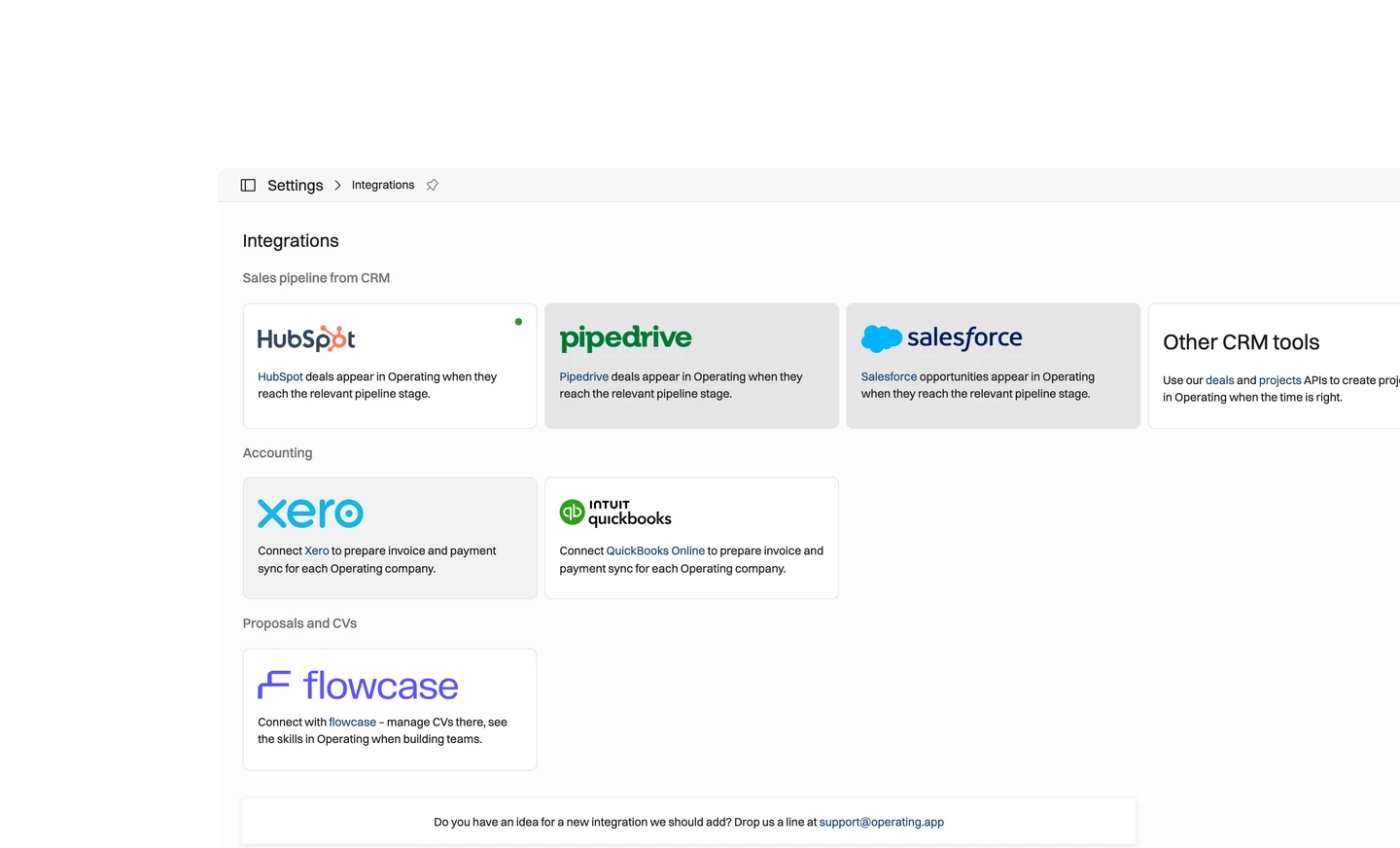Click 'Sales pipeline from CRM' section label
The width and height of the screenshot is (1400, 848).
point(316,278)
